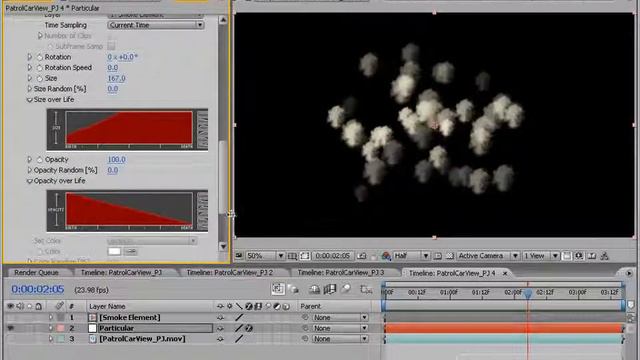Screen dimensions: 640x360
Task: Expand the Opacity Random [%] property
Action: [29, 170]
